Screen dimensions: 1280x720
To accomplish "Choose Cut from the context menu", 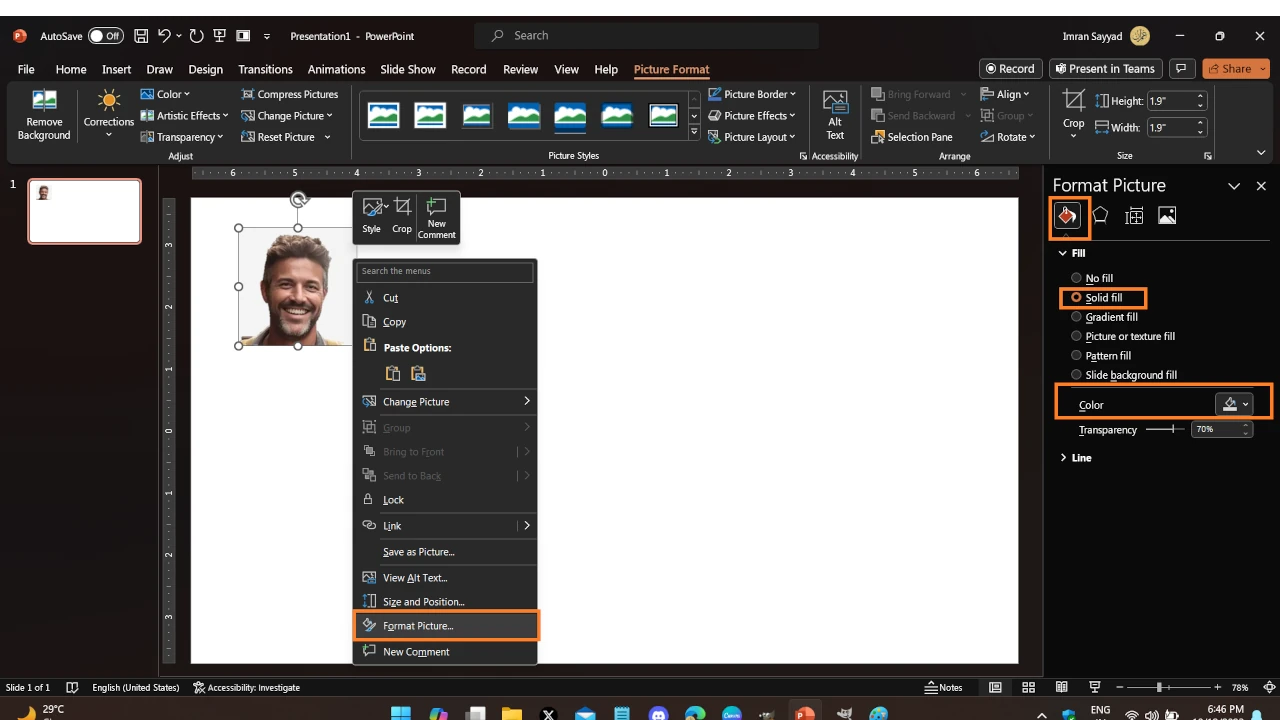I will pos(445,298).
